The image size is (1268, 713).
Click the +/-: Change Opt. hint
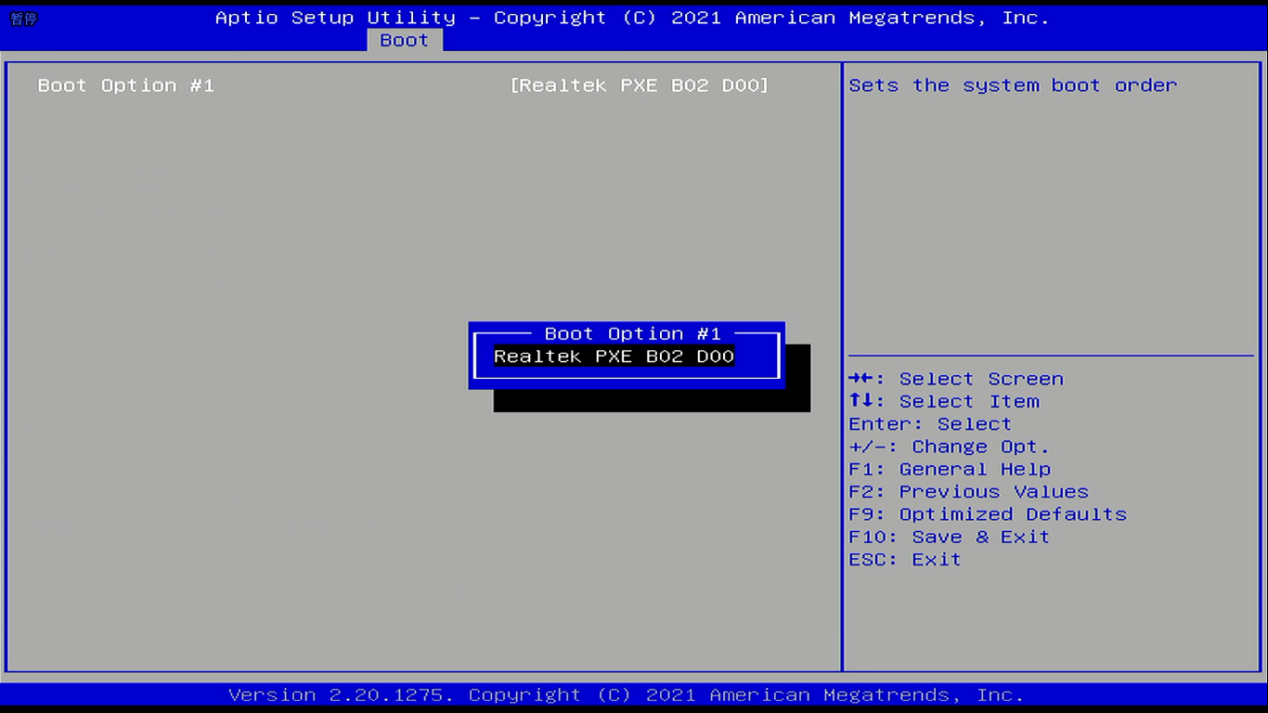tap(949, 447)
